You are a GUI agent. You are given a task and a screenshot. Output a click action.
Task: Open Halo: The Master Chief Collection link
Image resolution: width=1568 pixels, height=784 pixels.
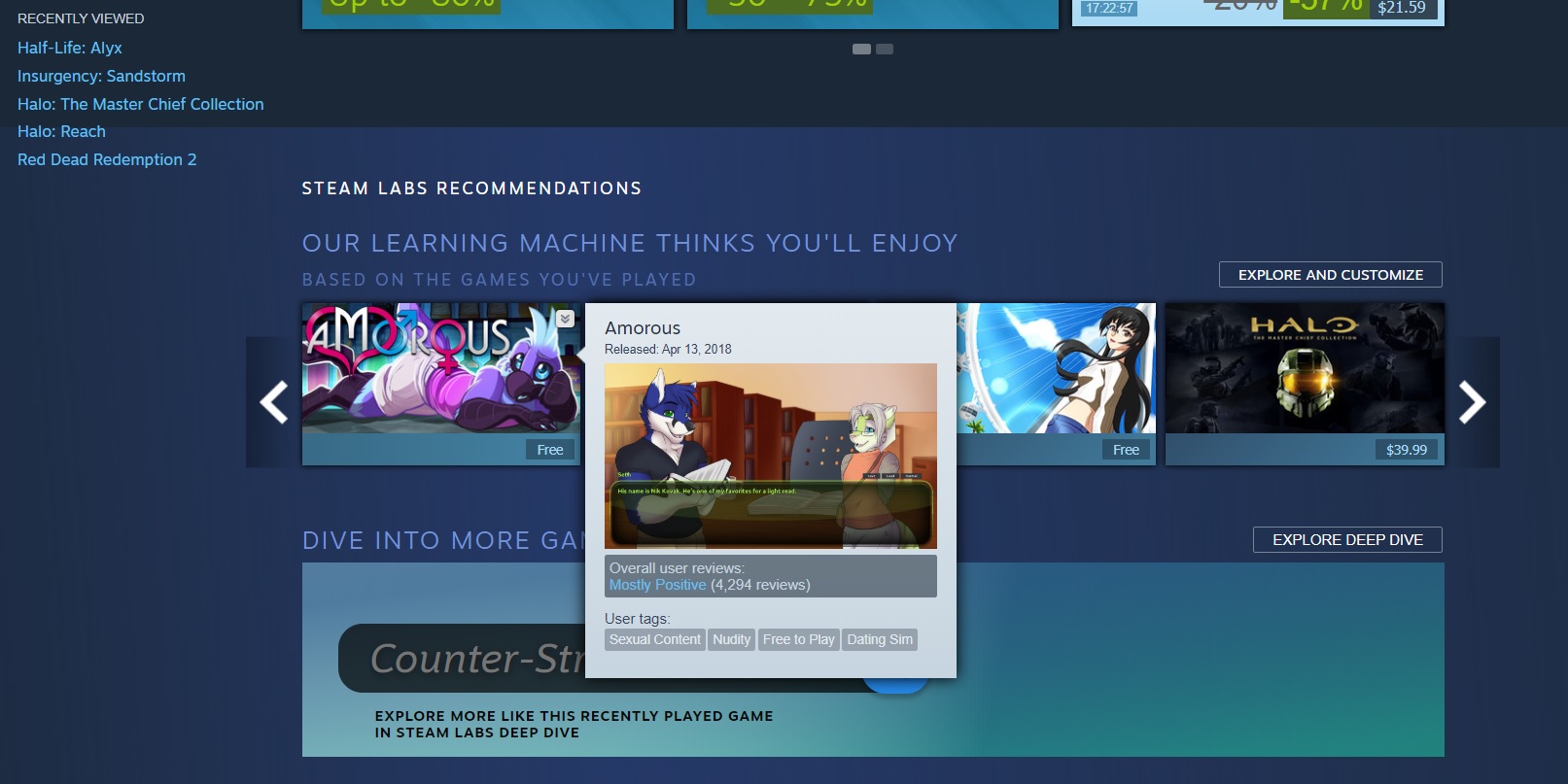pyautogui.click(x=141, y=104)
